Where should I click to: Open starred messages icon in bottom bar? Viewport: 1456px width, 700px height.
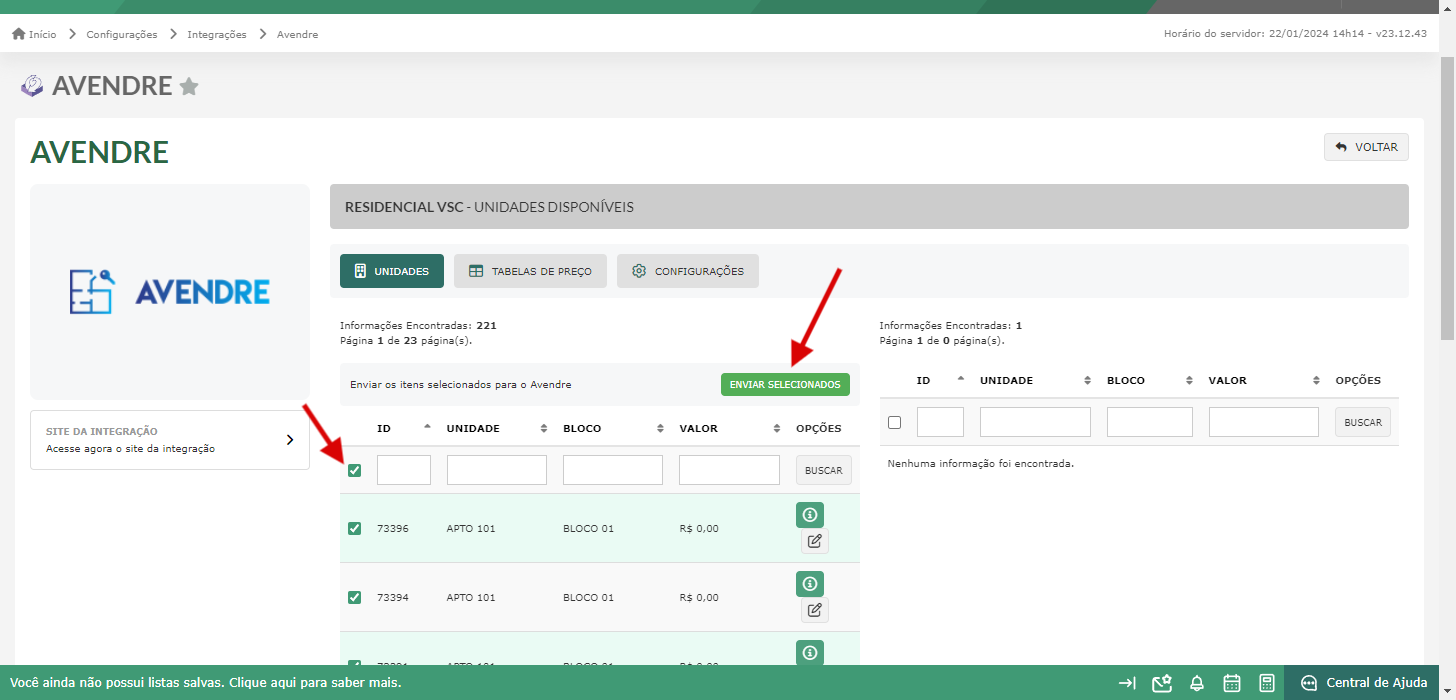click(x=1161, y=683)
